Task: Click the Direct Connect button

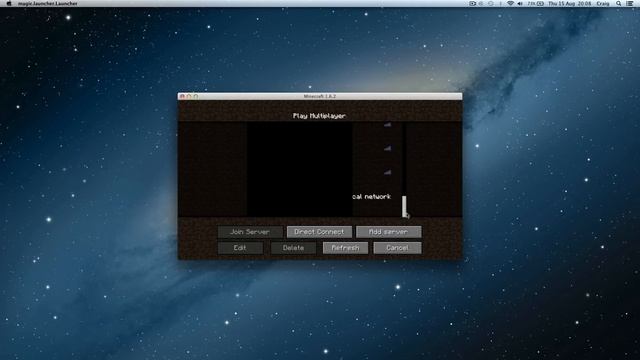Action: click(x=319, y=232)
